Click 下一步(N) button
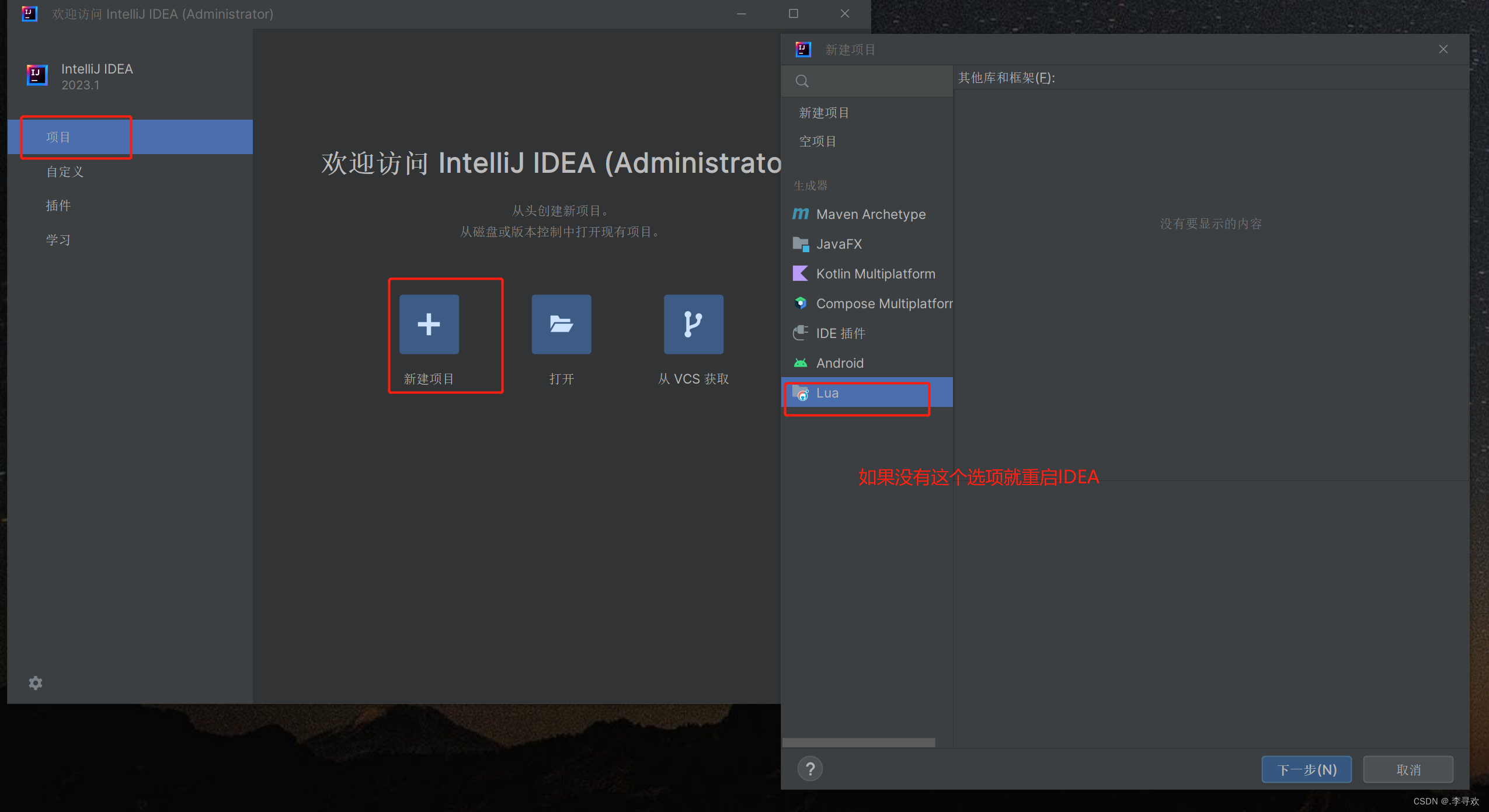The width and height of the screenshot is (1489, 812). [1306, 769]
